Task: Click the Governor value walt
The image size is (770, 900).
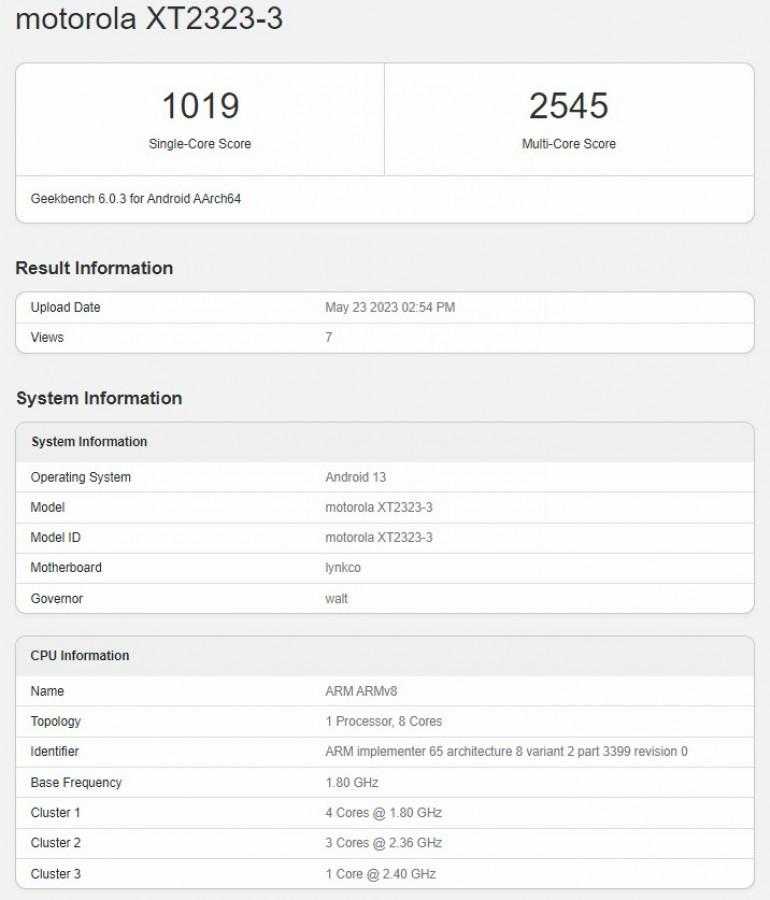Action: 336,599
